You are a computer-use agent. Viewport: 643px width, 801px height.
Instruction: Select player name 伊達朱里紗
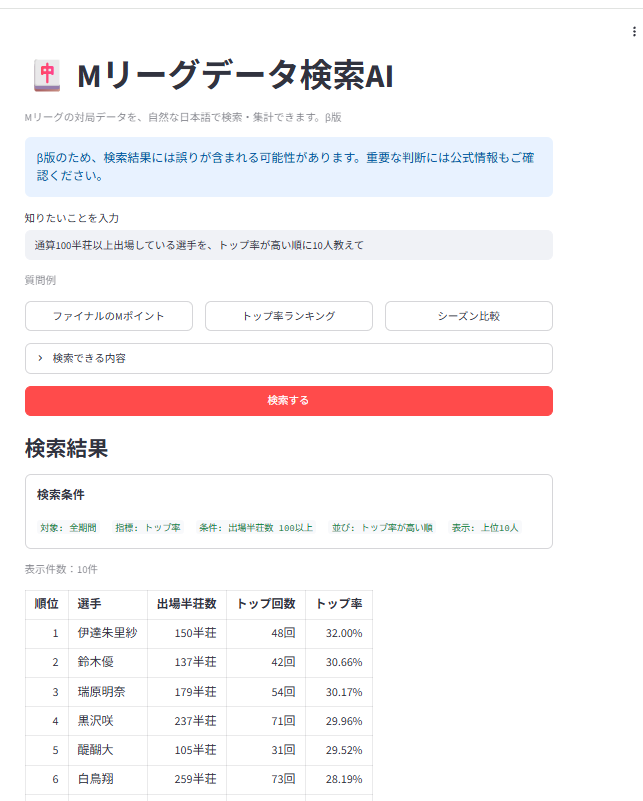107,633
